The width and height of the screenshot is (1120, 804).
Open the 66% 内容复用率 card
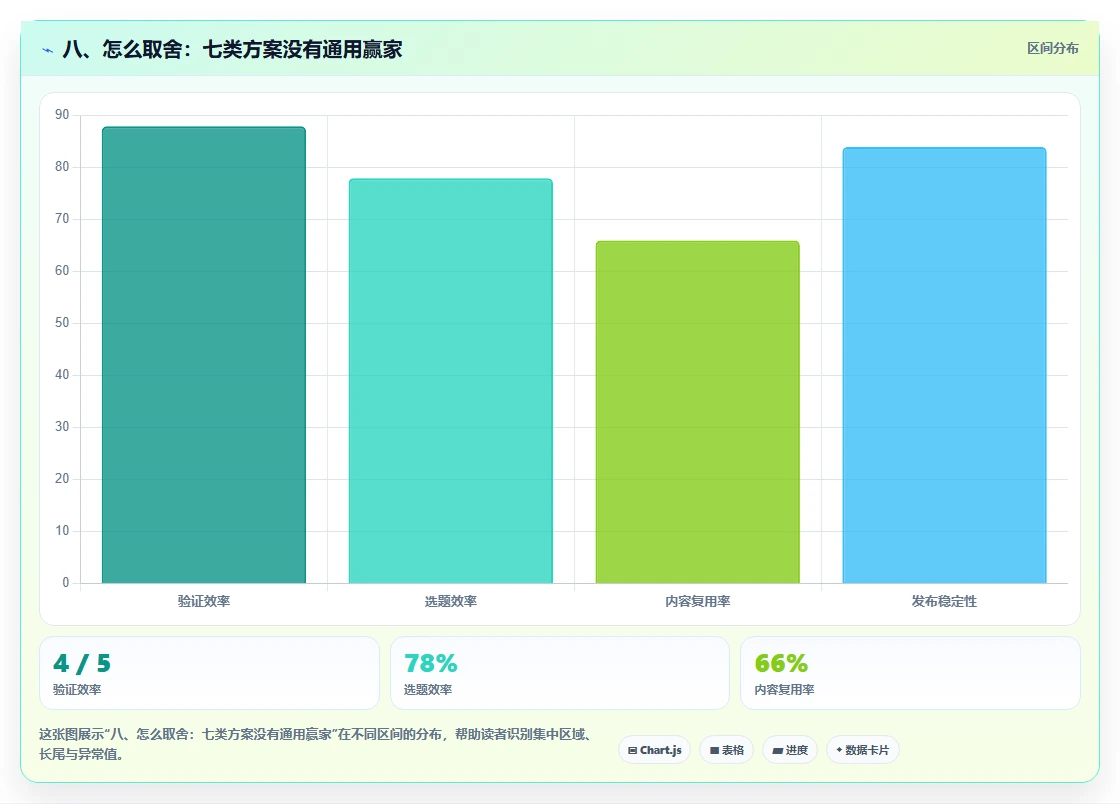911,673
